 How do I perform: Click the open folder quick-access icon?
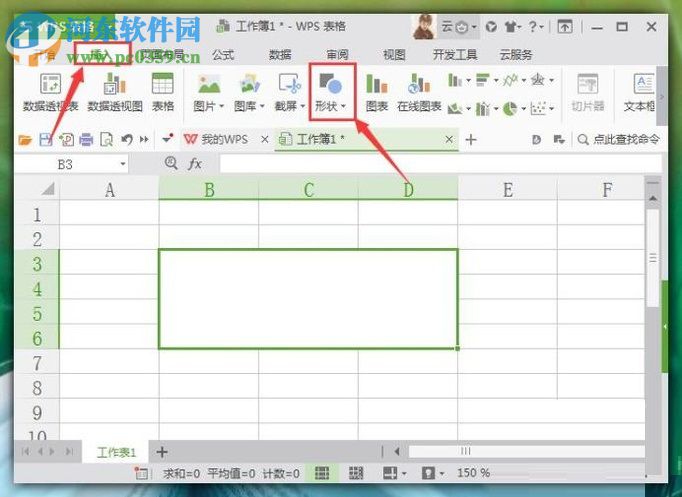pos(25,140)
